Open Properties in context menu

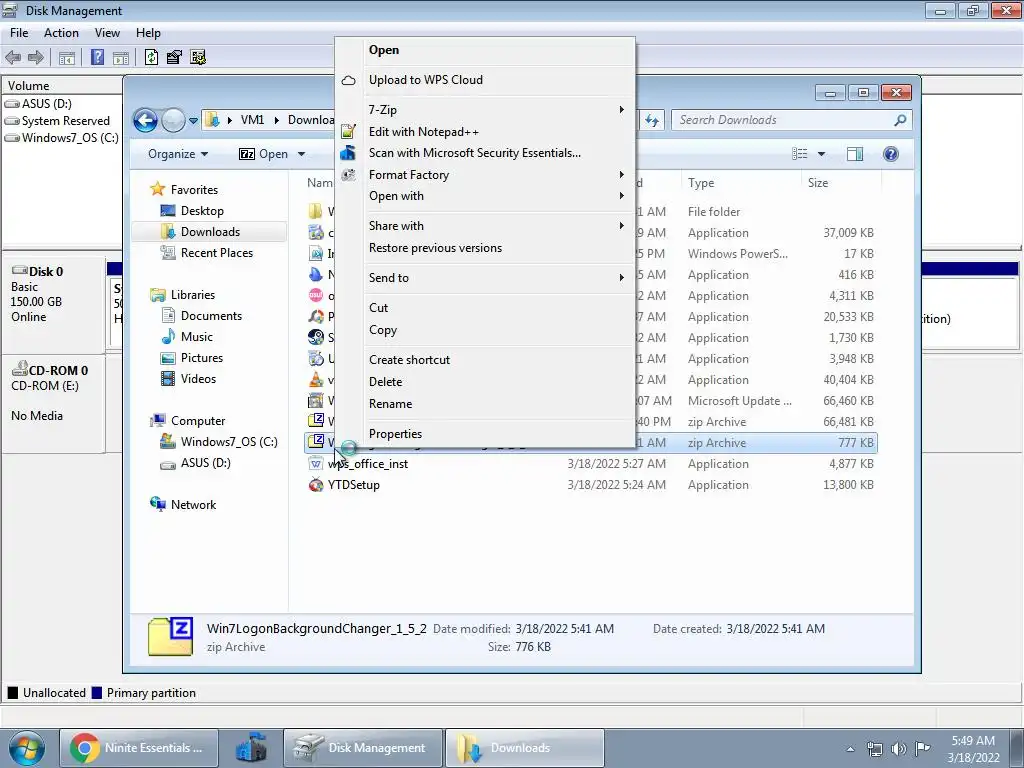coord(498,434)
